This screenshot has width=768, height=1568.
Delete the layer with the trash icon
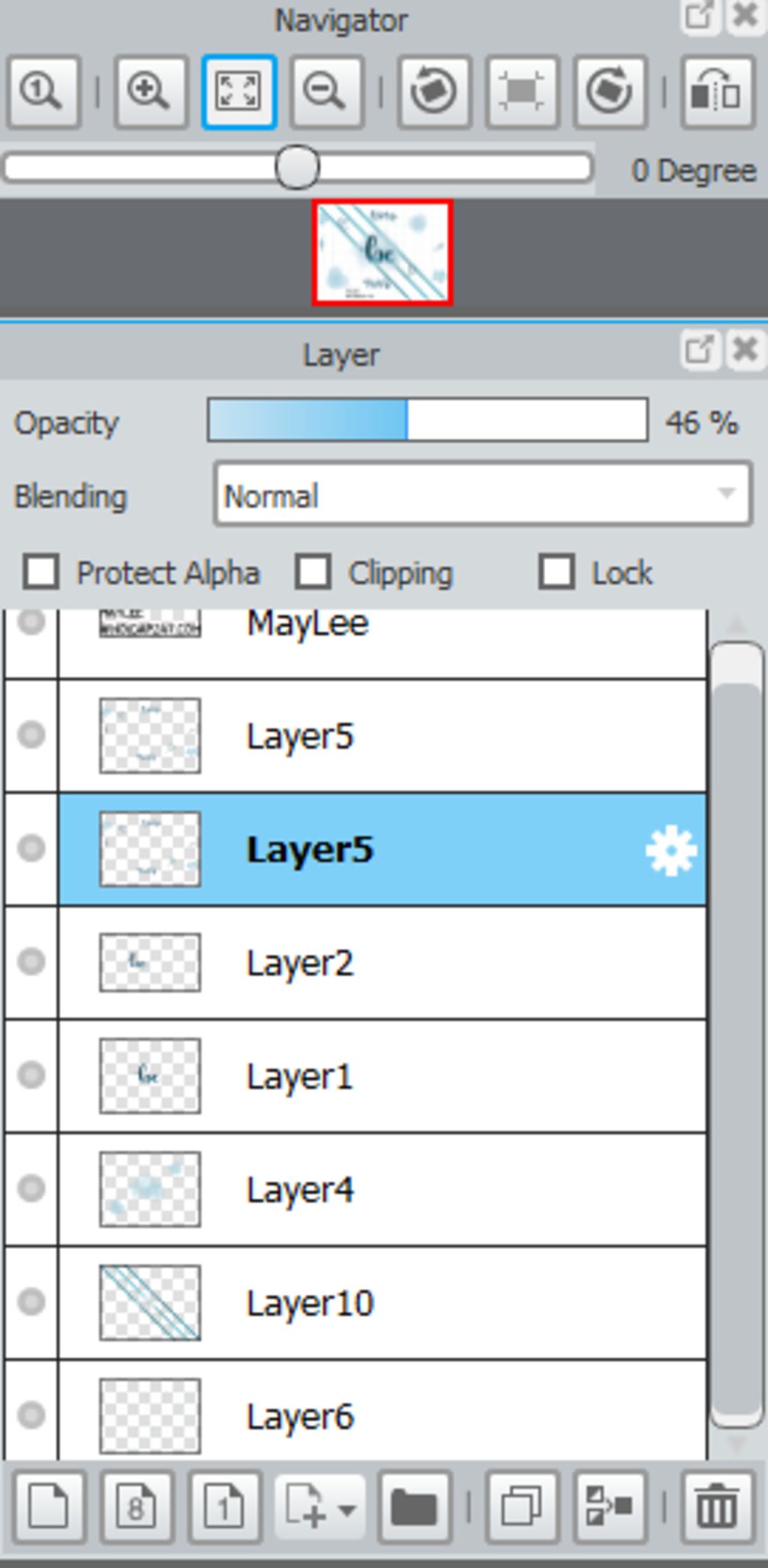coord(718,1506)
